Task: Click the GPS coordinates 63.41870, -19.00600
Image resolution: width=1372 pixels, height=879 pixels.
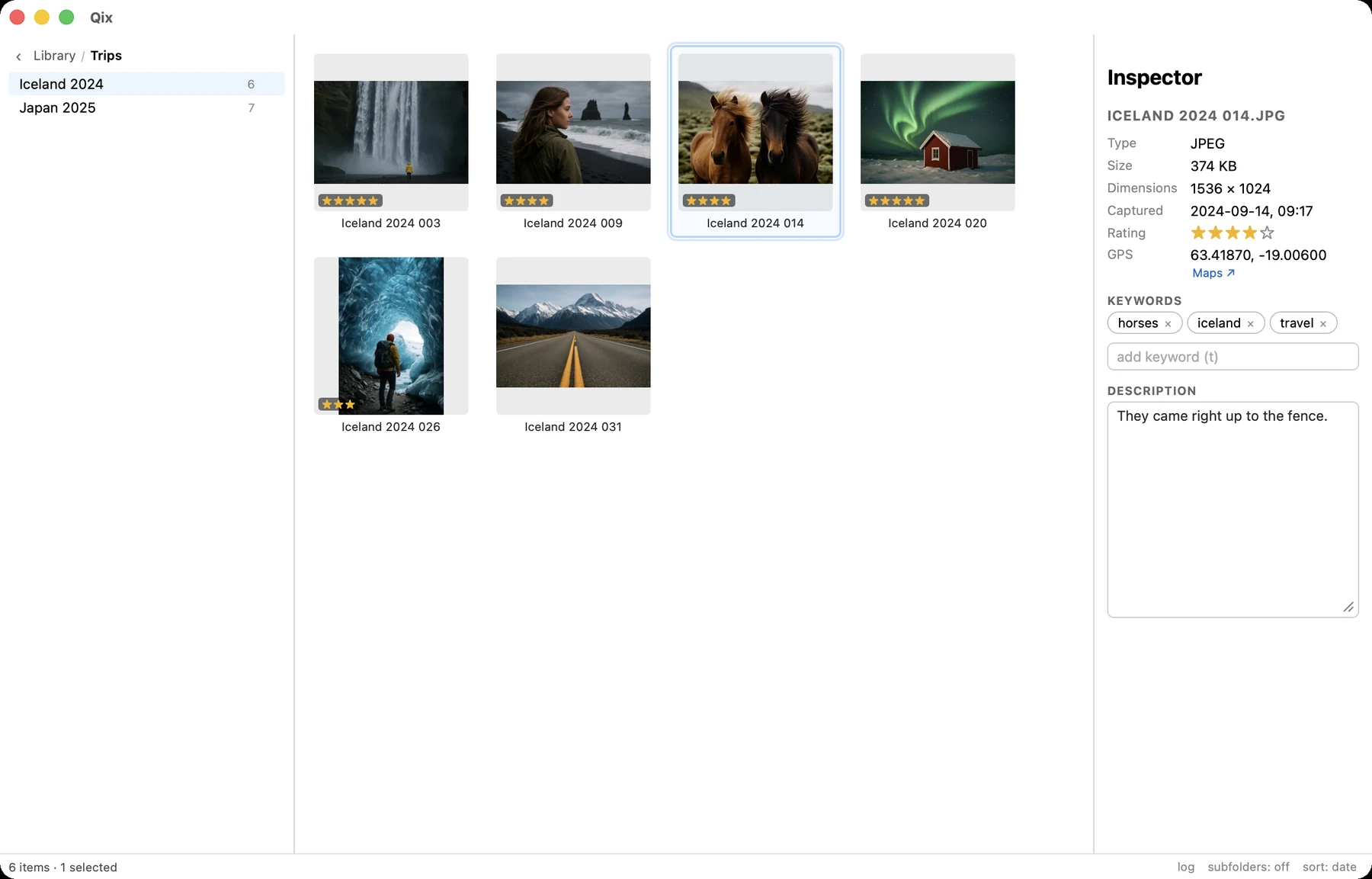Action: tap(1258, 255)
